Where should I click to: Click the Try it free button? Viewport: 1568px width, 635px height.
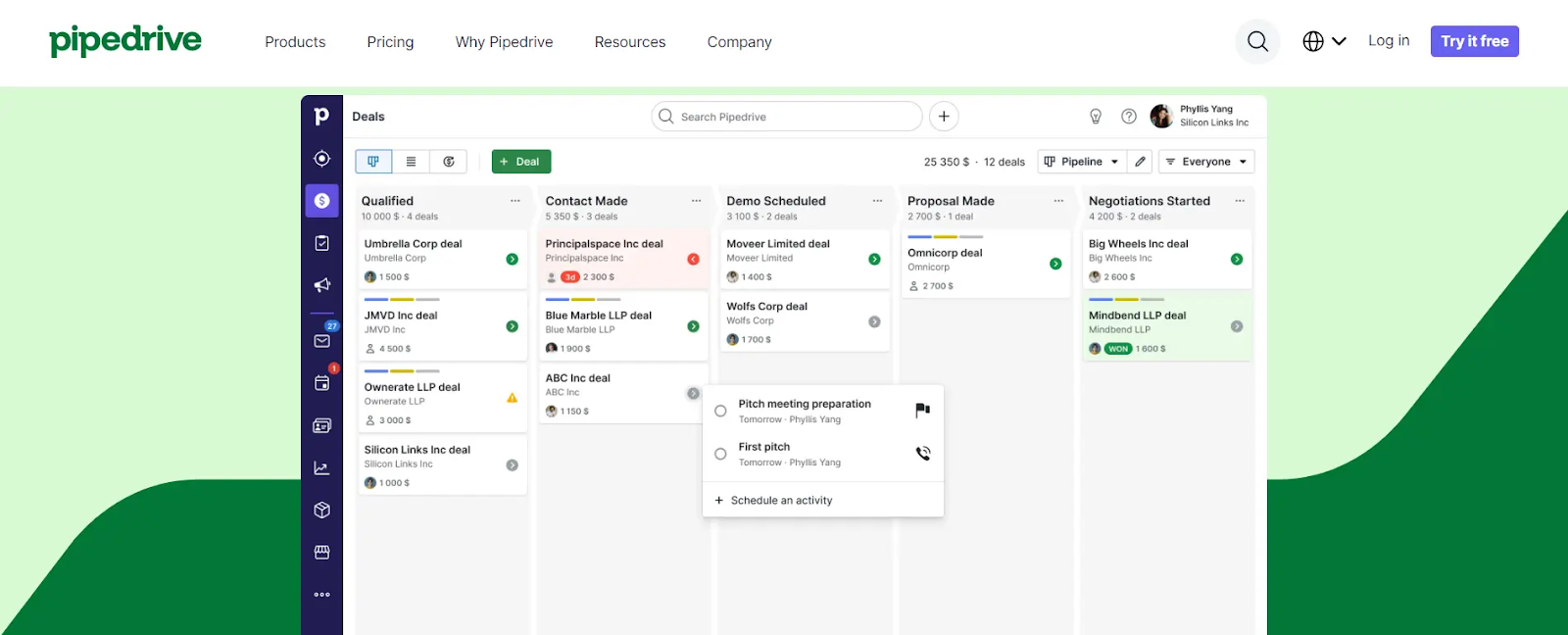1474,41
